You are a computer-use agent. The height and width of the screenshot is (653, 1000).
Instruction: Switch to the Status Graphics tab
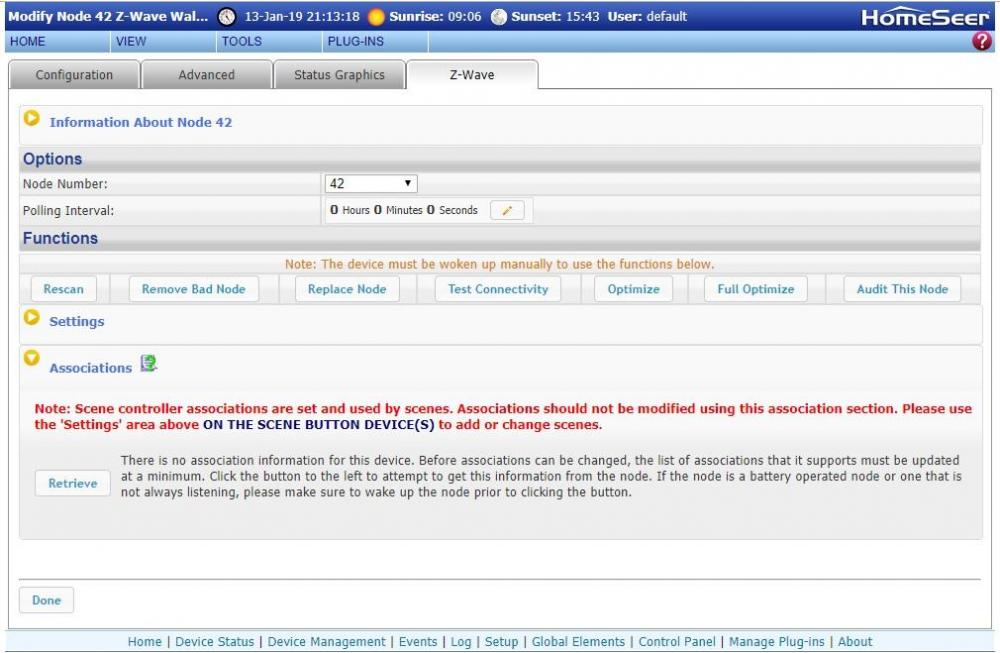tap(339, 75)
